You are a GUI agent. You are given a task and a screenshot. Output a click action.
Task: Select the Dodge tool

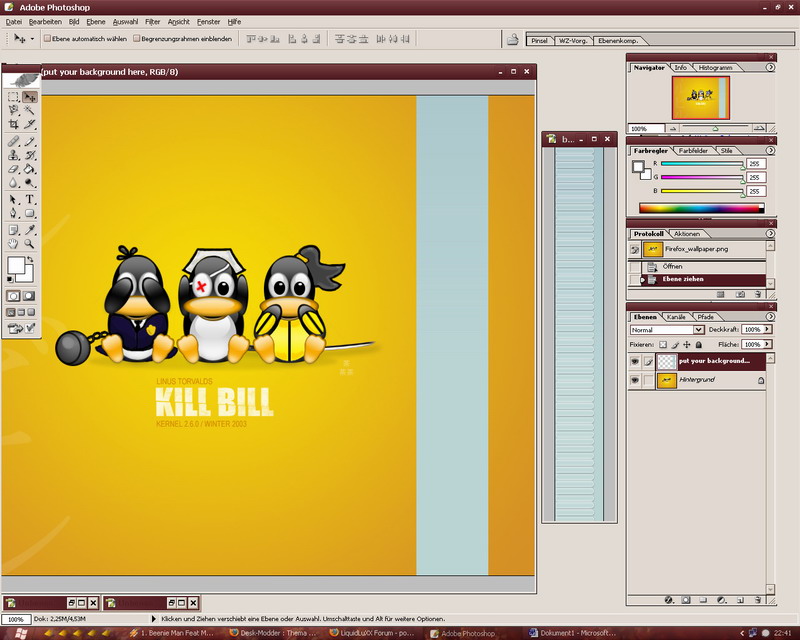(x=30, y=183)
